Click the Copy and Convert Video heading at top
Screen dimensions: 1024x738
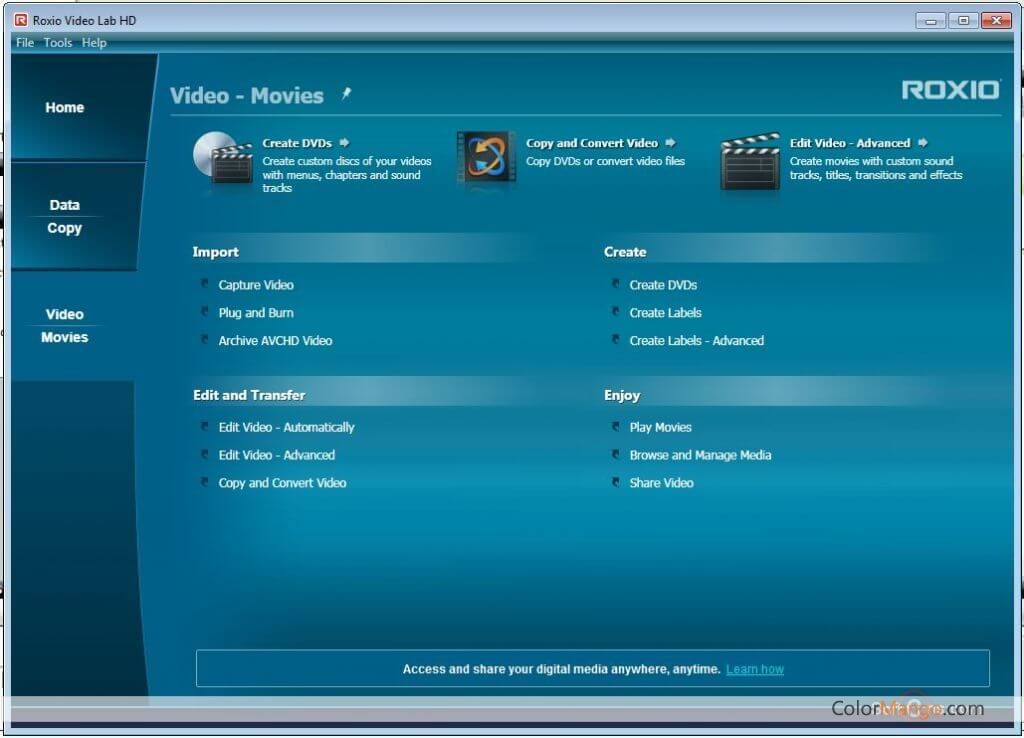(x=592, y=143)
